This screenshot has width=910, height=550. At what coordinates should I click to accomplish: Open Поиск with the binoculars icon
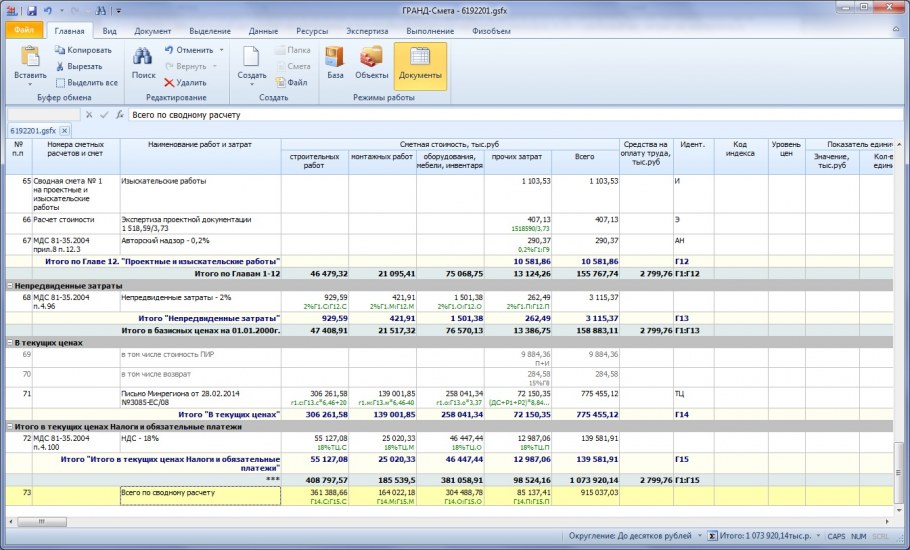click(x=143, y=57)
